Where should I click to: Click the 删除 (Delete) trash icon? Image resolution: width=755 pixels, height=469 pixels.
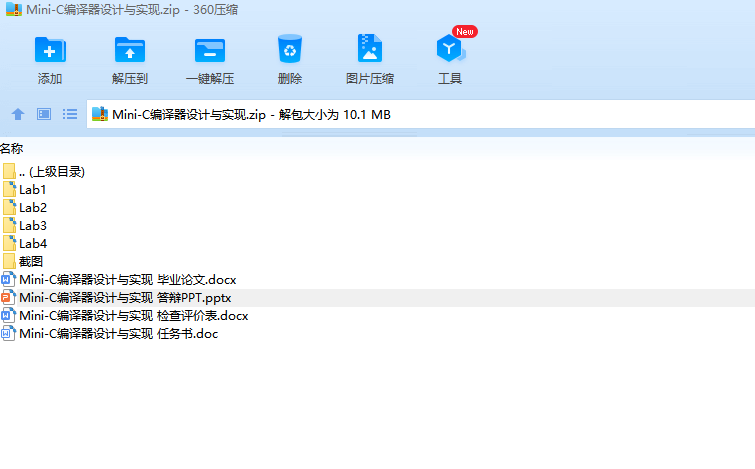point(290,49)
